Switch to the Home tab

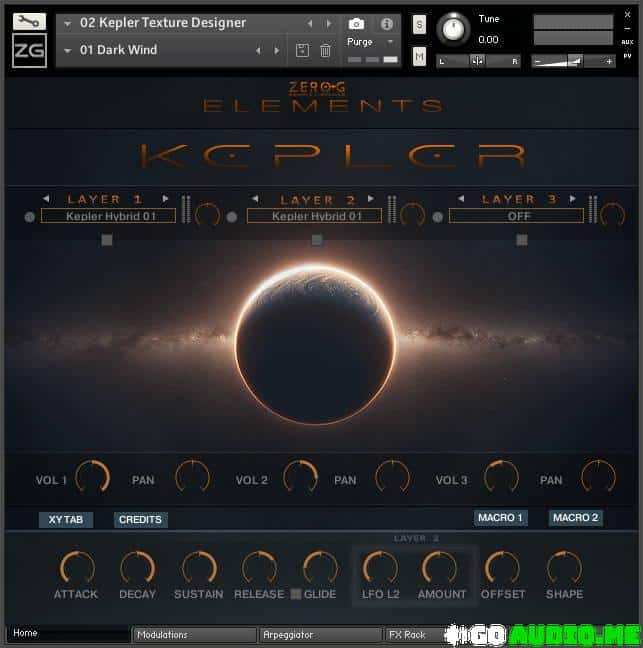tap(67, 633)
